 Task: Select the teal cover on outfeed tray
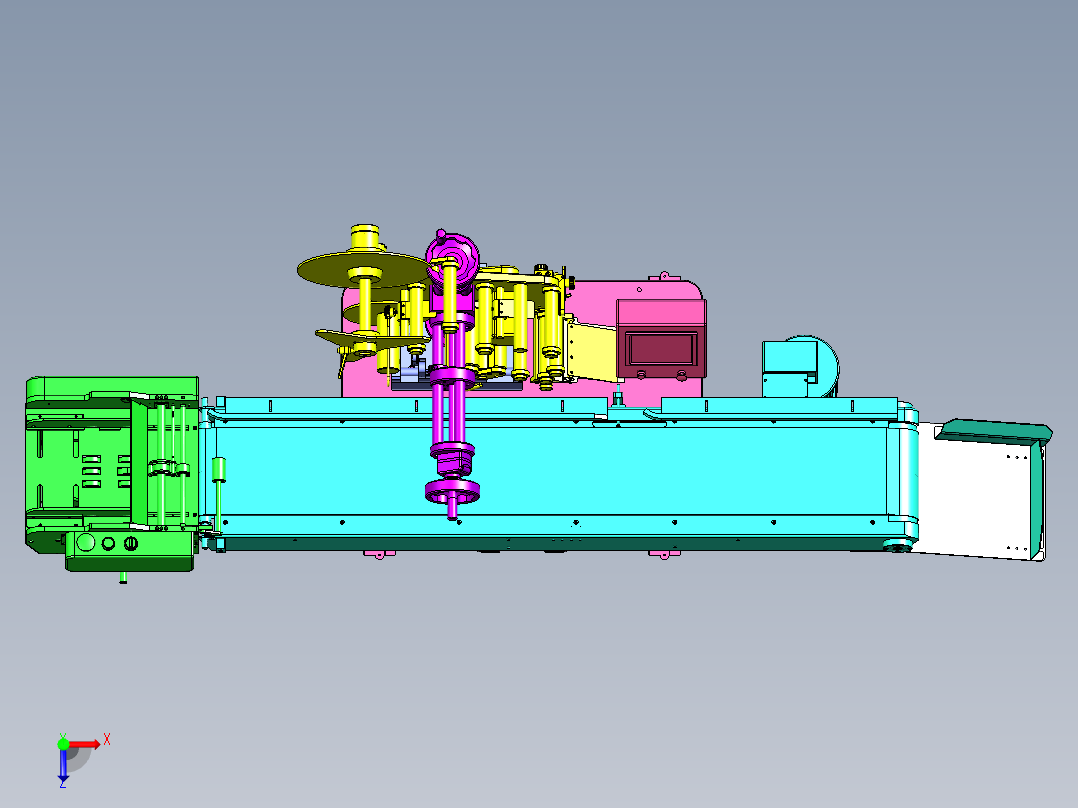[x=994, y=433]
